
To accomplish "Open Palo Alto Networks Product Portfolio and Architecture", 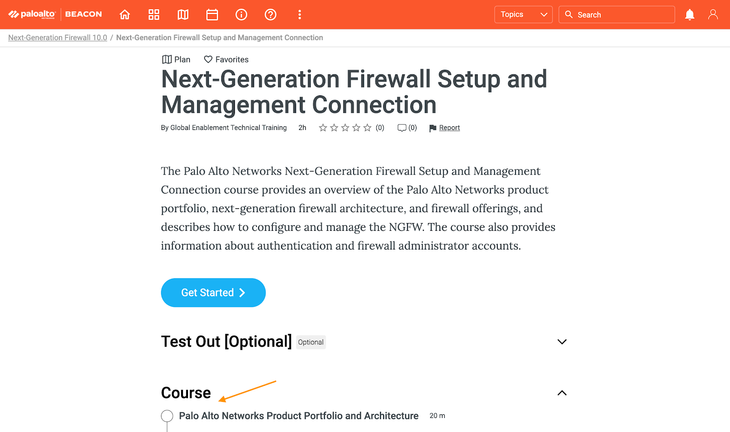I will pos(298,416).
